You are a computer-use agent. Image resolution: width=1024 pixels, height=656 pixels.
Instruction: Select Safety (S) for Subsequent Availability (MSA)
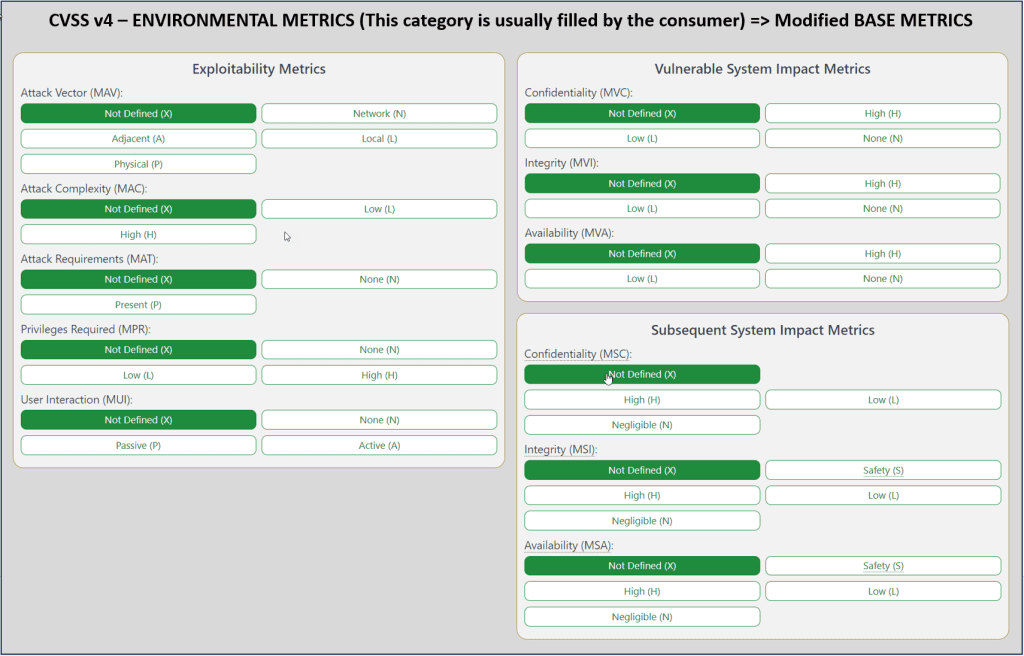882,566
